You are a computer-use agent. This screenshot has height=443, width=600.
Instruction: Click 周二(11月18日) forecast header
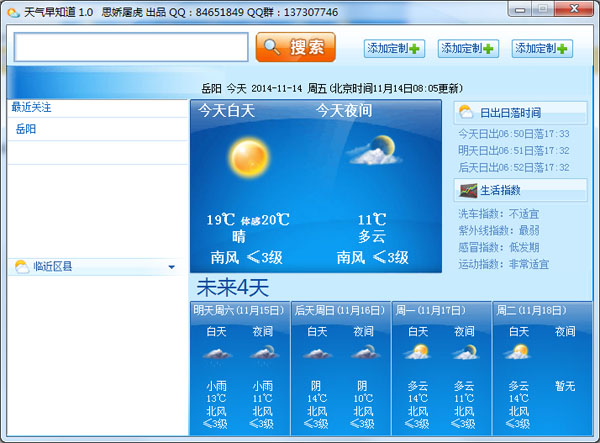click(531, 310)
